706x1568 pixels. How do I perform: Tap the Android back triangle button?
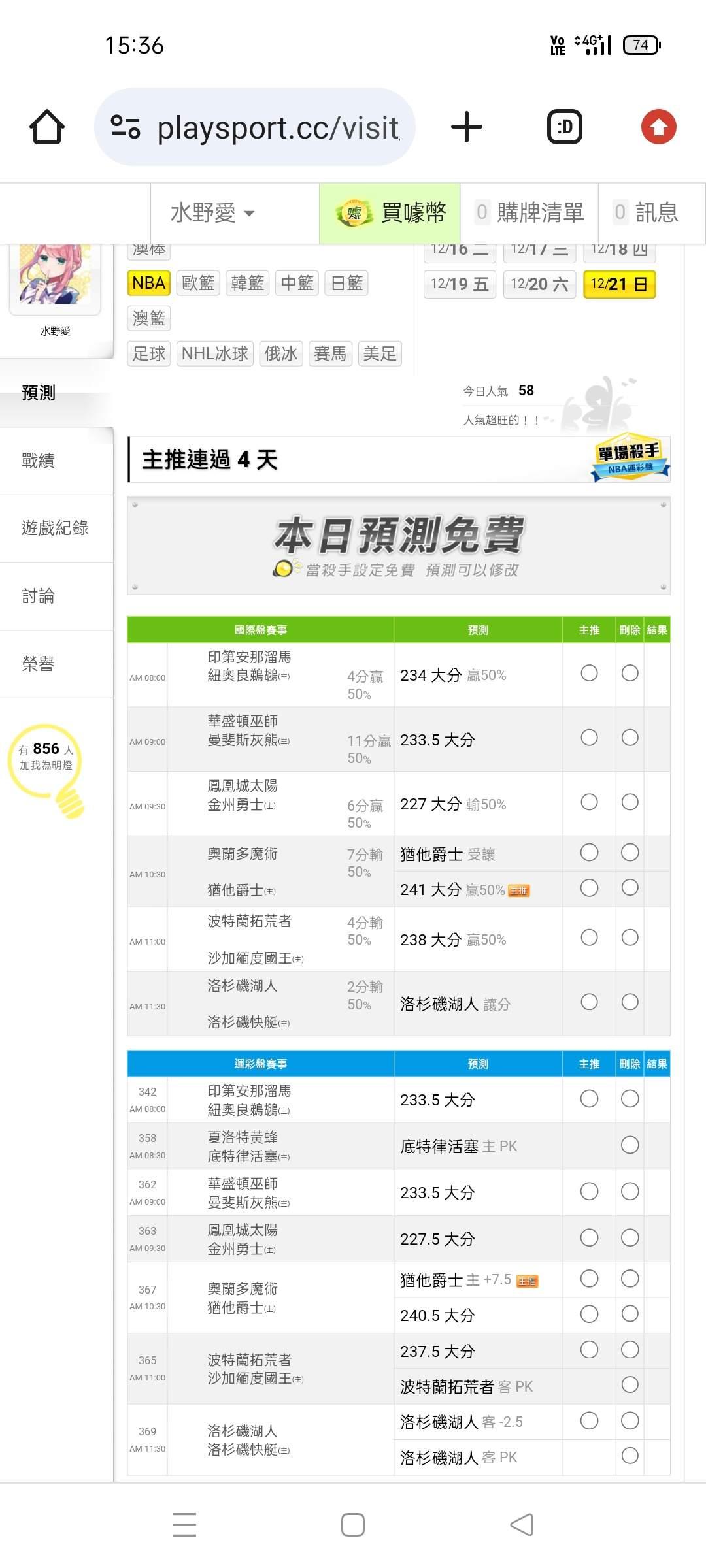(522, 1525)
